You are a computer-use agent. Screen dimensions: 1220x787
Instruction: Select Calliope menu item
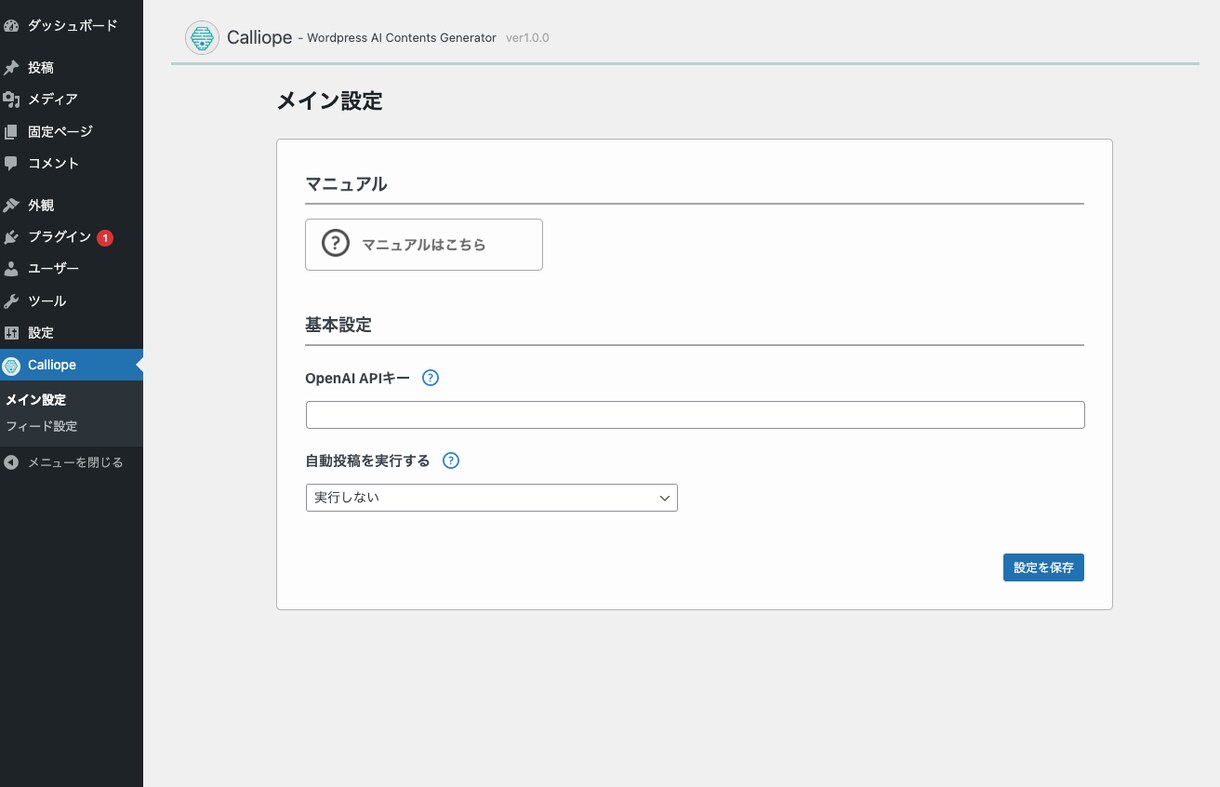(x=71, y=365)
